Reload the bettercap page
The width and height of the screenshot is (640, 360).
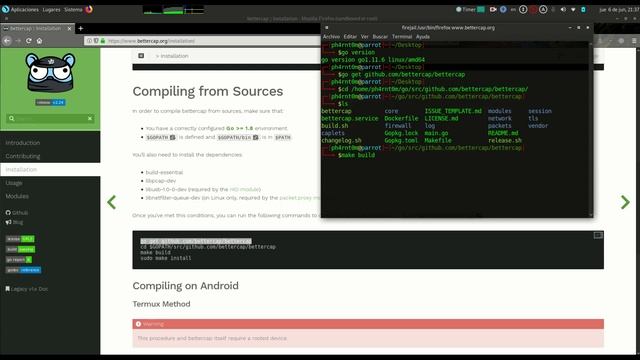(x=29, y=40)
